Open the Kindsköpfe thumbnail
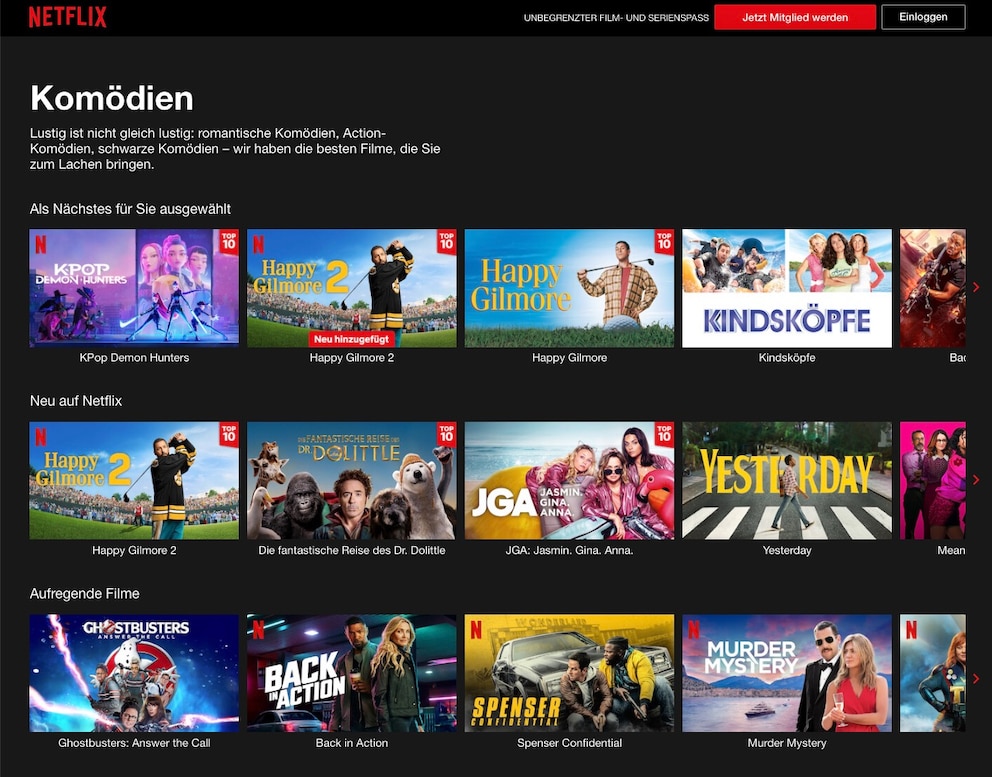Image resolution: width=992 pixels, height=777 pixels. tap(787, 288)
